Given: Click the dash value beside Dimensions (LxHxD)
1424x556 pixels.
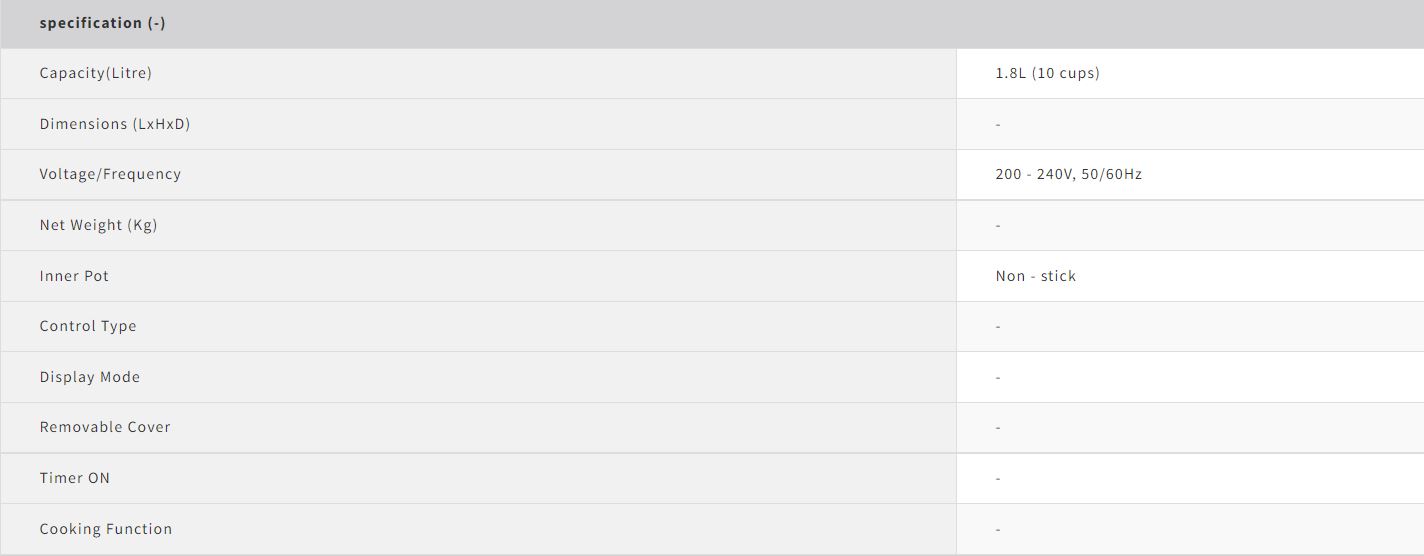Looking at the screenshot, I should tap(998, 125).
